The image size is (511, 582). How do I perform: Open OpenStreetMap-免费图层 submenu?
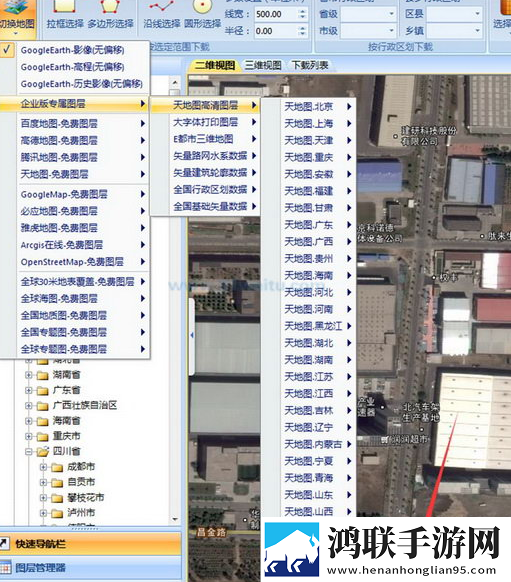(x=74, y=262)
